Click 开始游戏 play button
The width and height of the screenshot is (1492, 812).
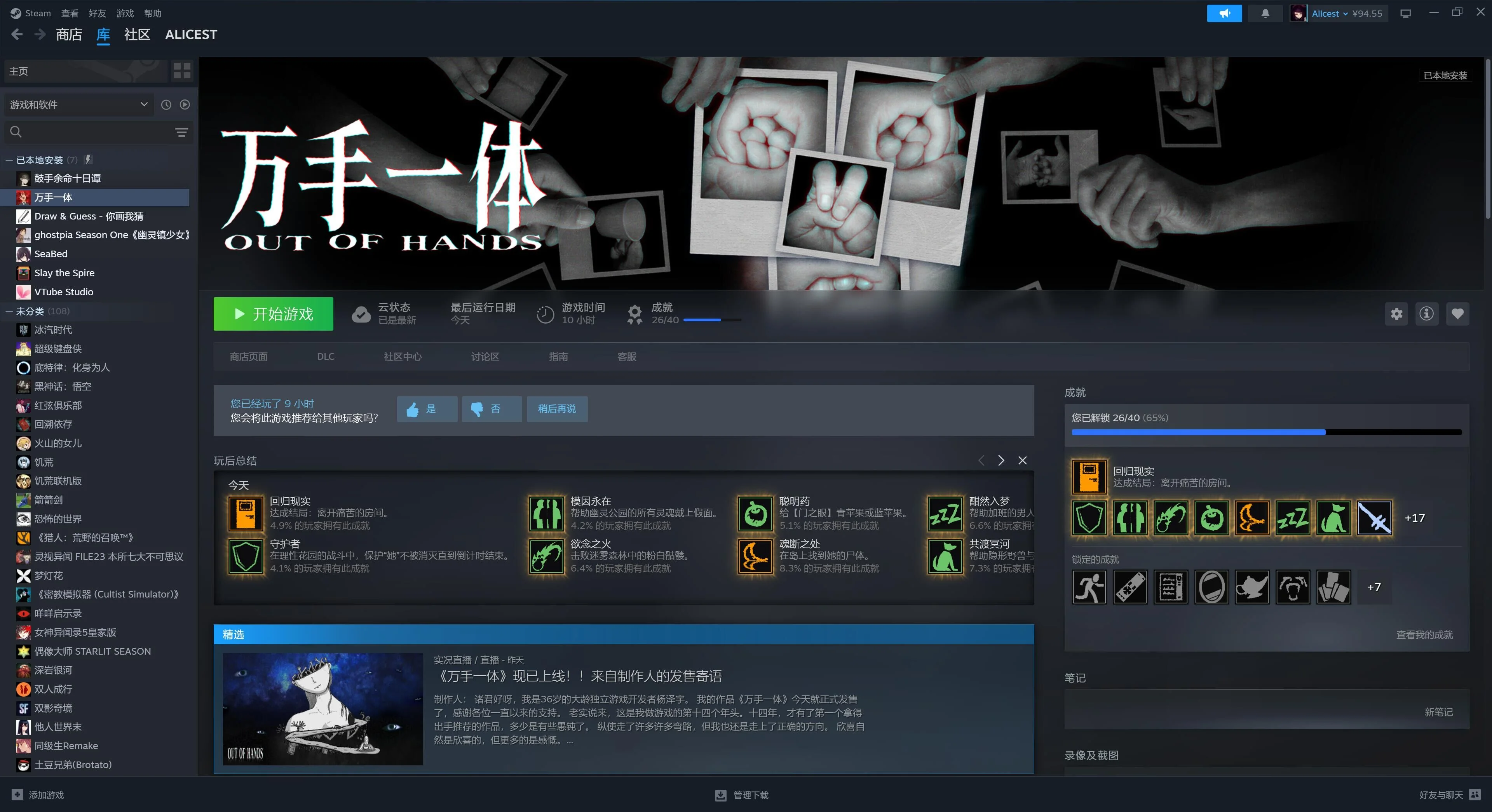(x=274, y=314)
